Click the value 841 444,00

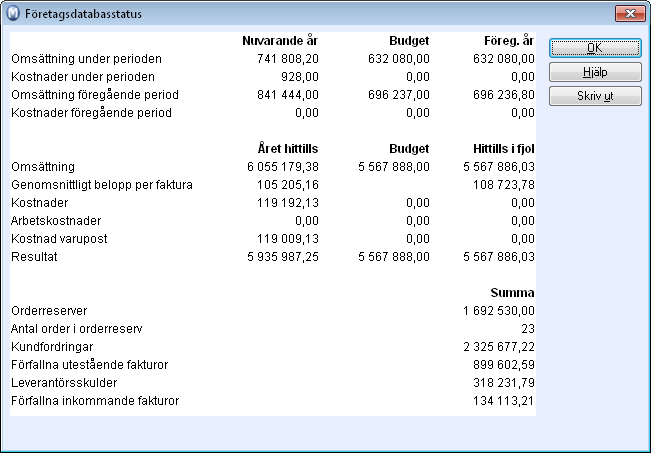pos(288,95)
